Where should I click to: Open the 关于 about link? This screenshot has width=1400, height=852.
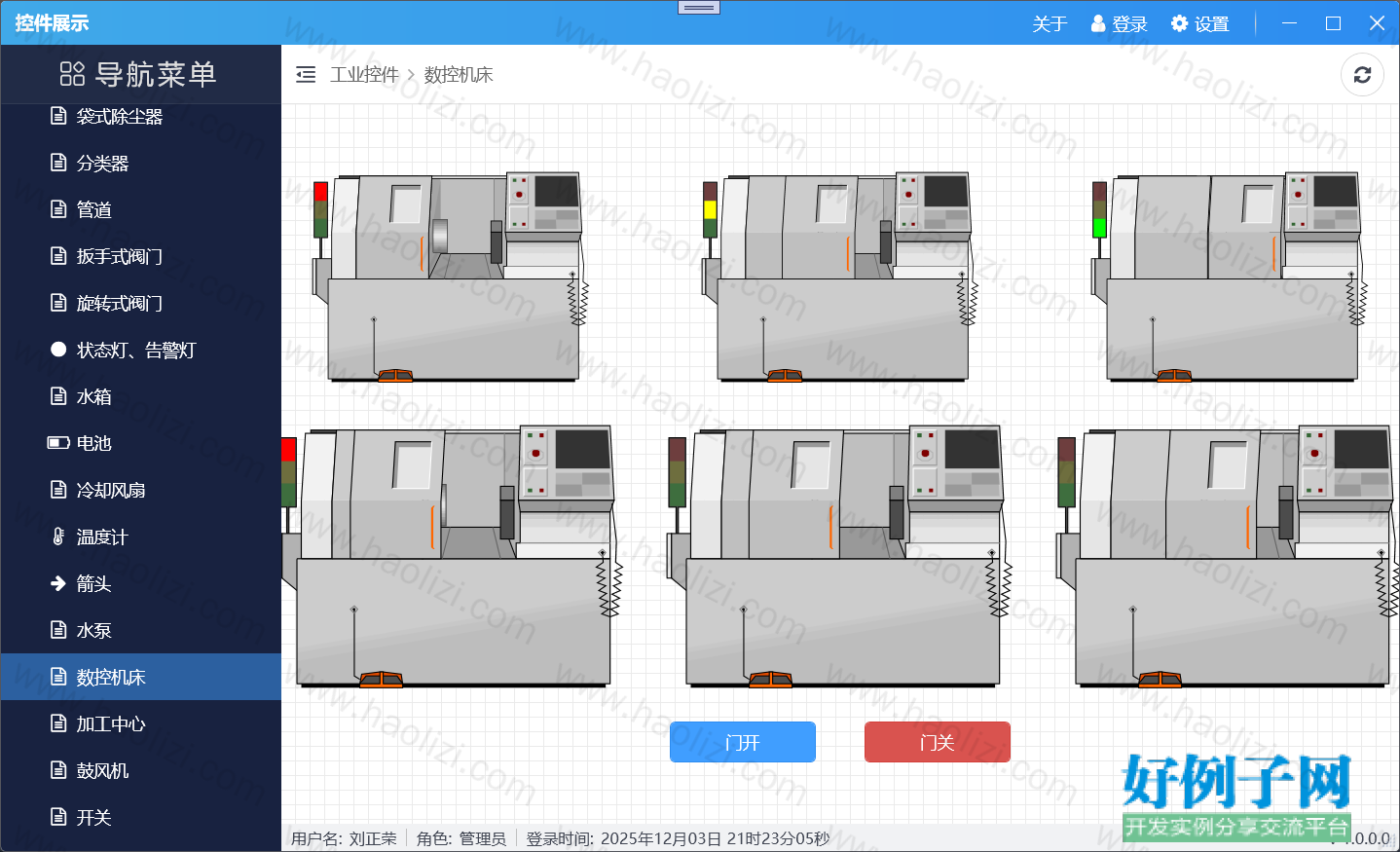coord(1050,23)
